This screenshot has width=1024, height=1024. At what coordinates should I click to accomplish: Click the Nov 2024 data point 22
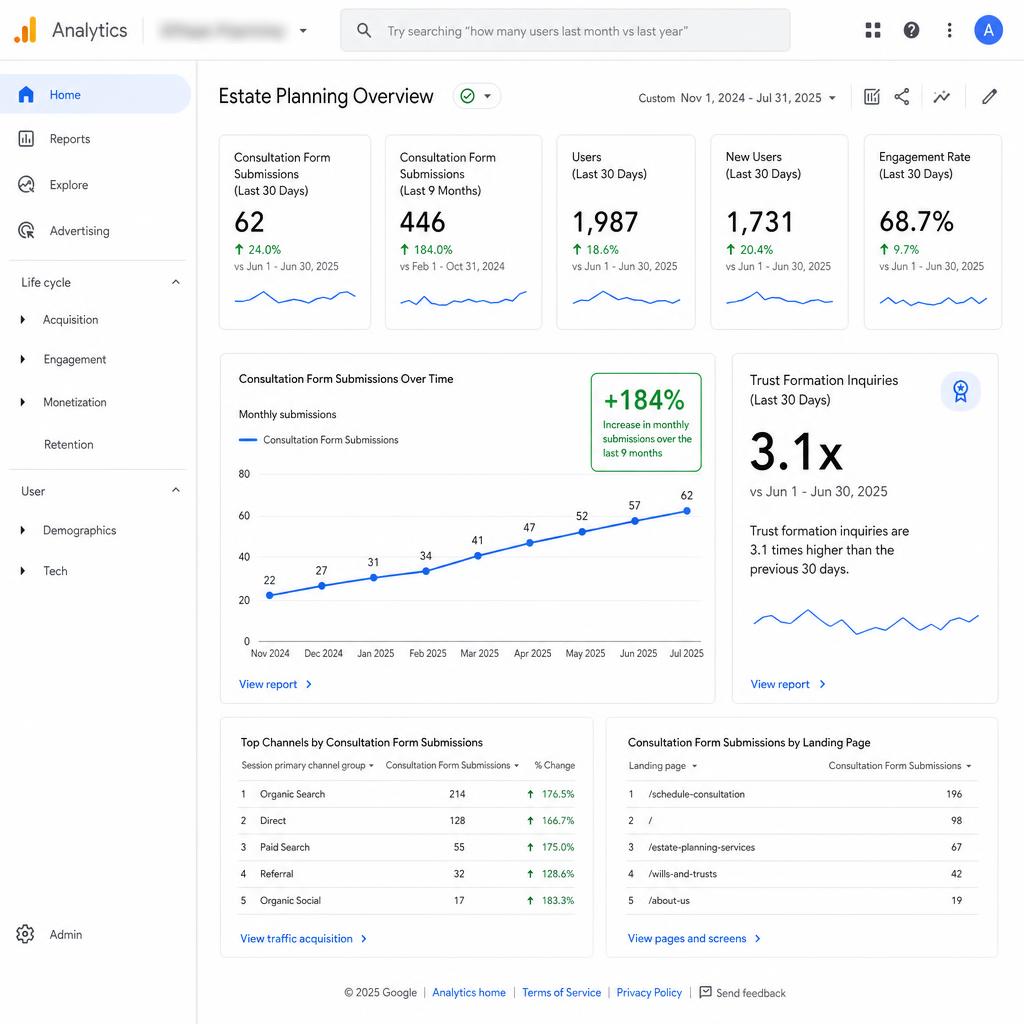(270, 595)
